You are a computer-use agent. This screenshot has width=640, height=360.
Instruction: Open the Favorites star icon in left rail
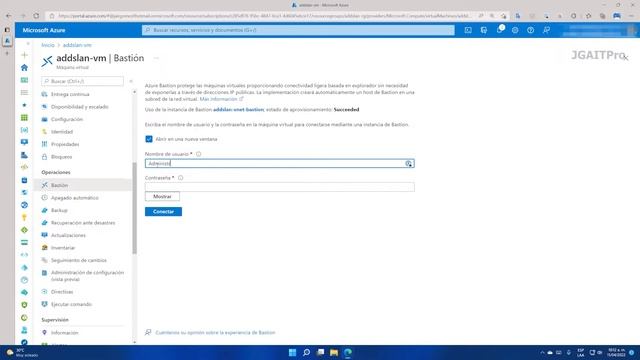point(24,105)
